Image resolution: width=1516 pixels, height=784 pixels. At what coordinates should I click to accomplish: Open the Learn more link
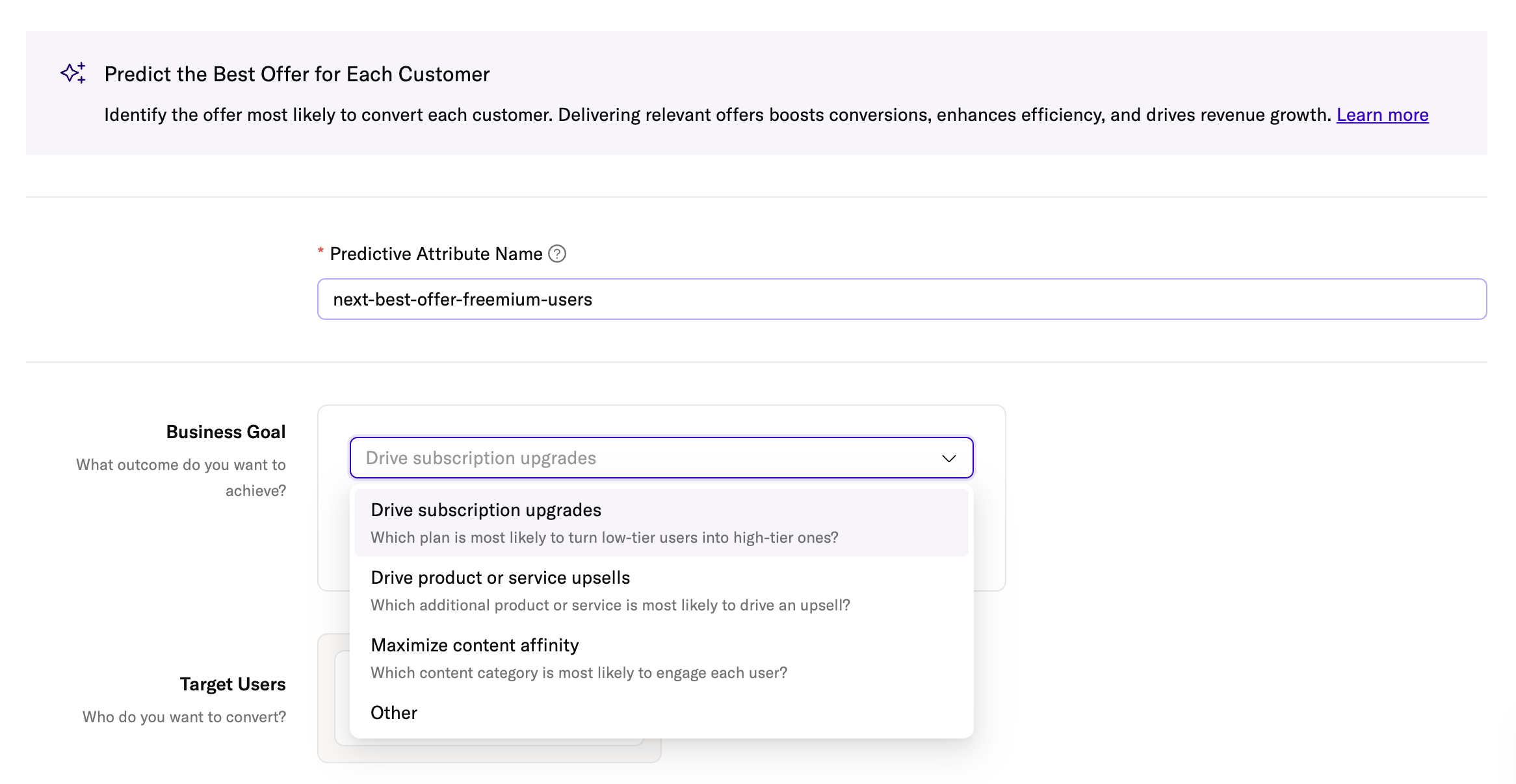click(1382, 114)
